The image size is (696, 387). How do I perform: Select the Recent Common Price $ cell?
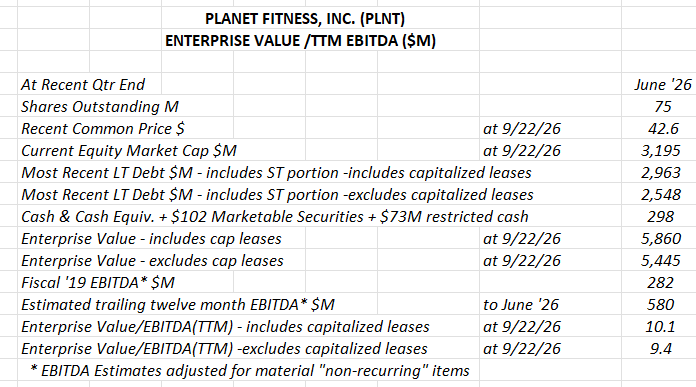[x=103, y=129]
